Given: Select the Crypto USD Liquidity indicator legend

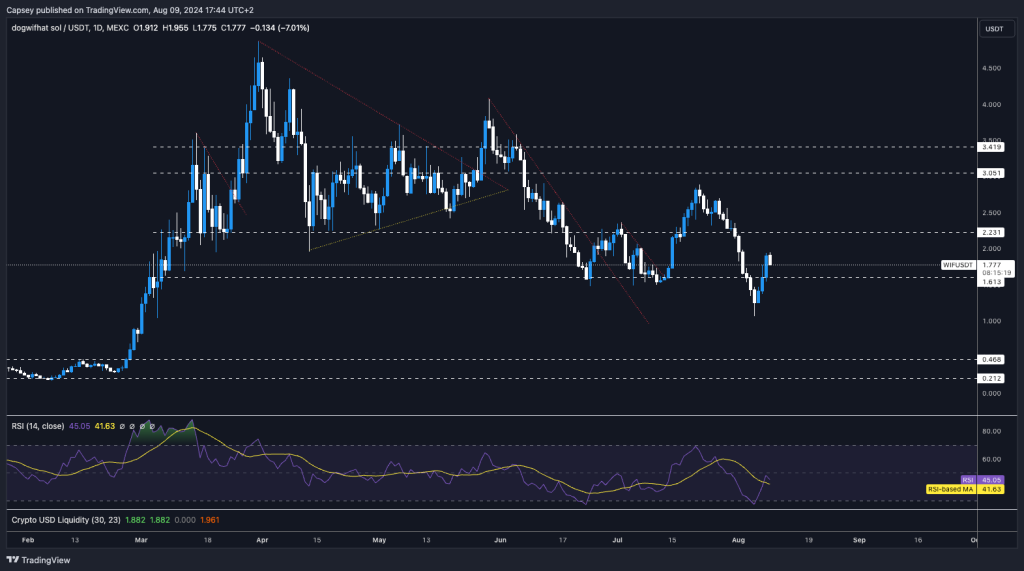Looking at the screenshot, I should (58, 520).
